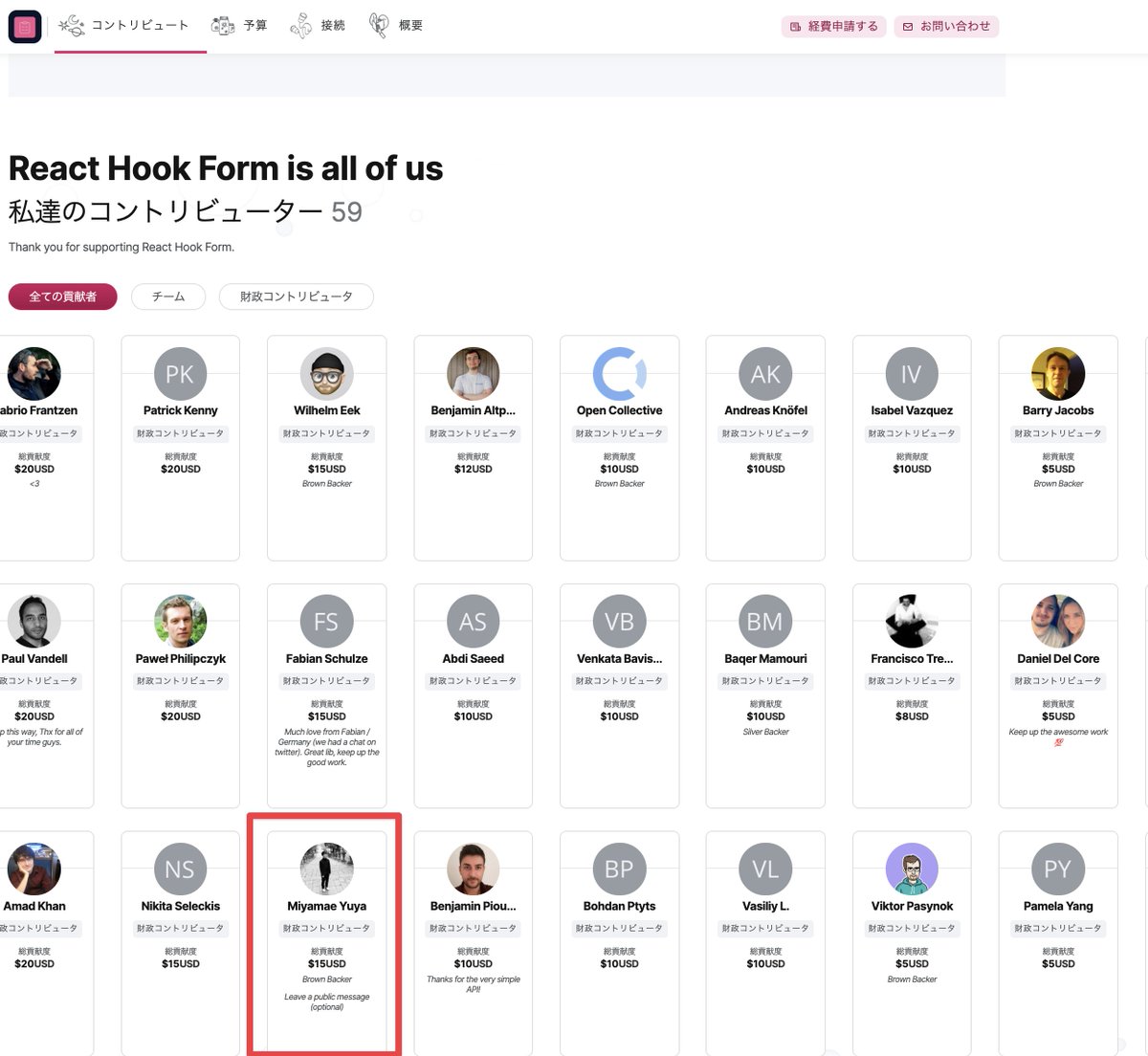The height and width of the screenshot is (1056, 1148).
Task: Select the 財政コントリビュータ filter
Action: point(296,297)
